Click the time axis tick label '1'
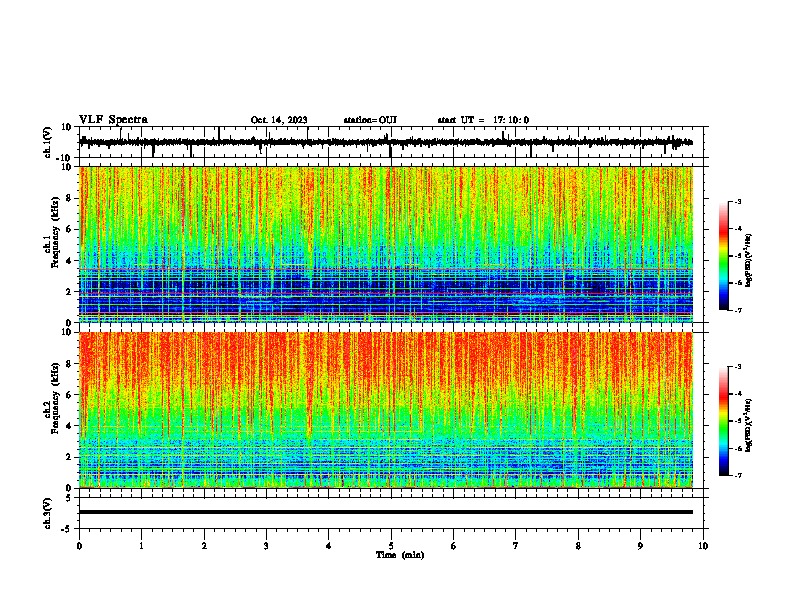This screenshot has height=612, width=792. pyautogui.click(x=141, y=546)
